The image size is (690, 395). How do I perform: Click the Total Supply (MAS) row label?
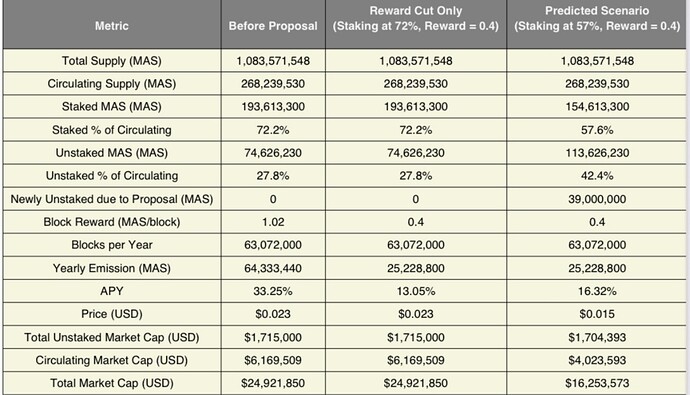[x=112, y=61]
